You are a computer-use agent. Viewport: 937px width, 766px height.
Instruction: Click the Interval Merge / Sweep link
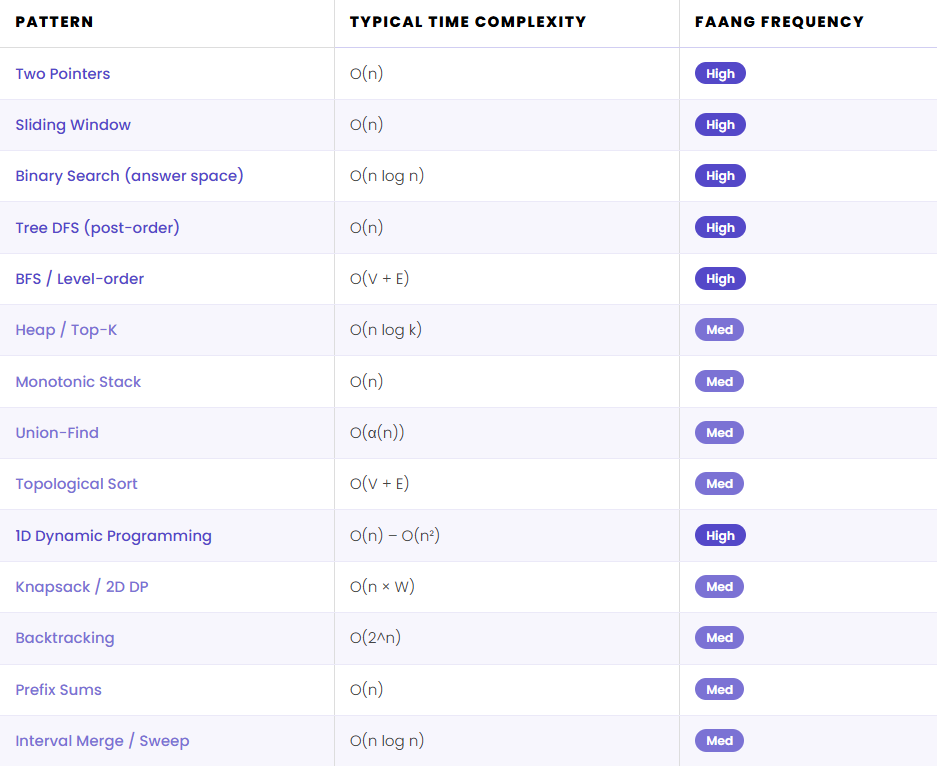102,741
